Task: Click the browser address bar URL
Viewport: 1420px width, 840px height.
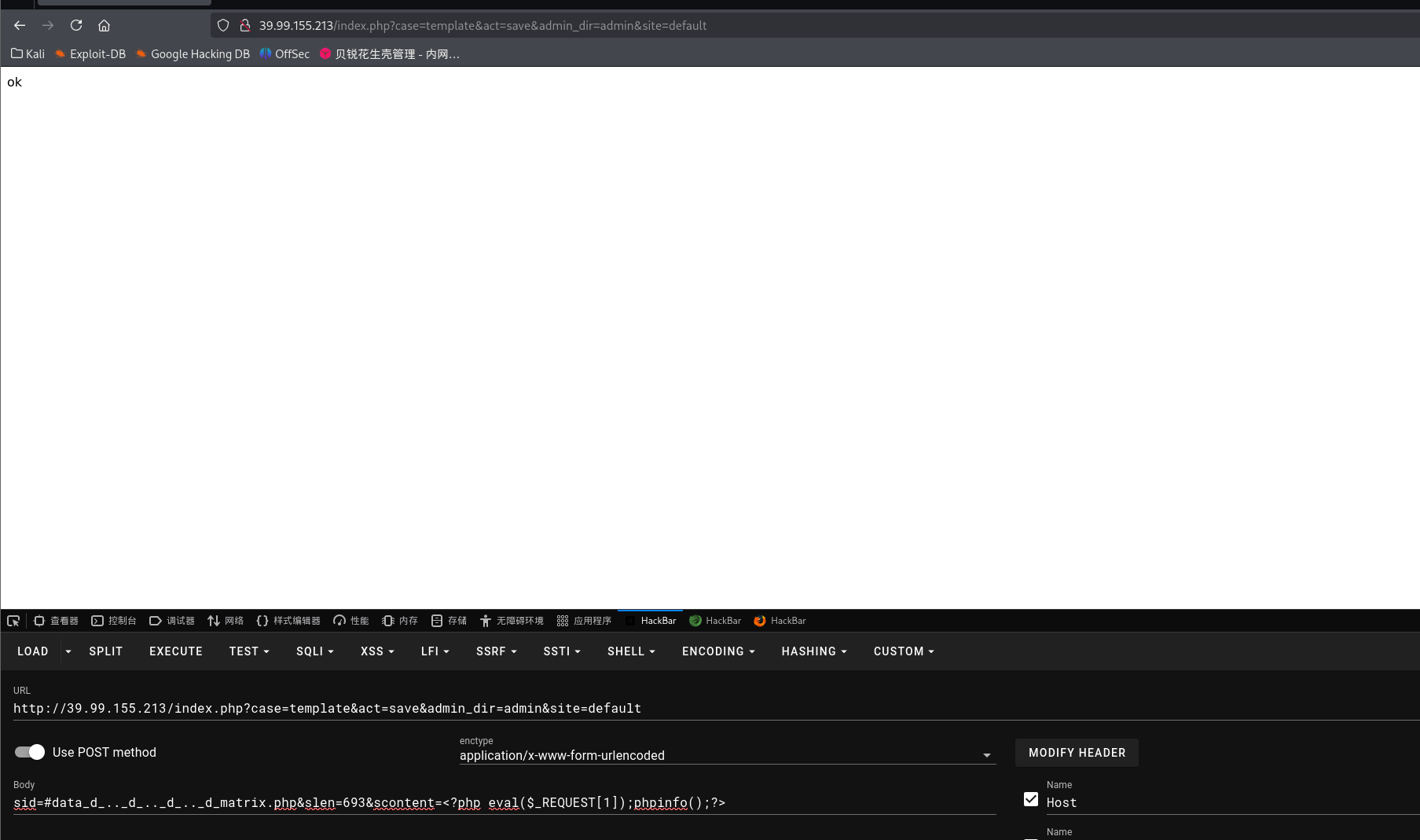Action: coord(483,25)
